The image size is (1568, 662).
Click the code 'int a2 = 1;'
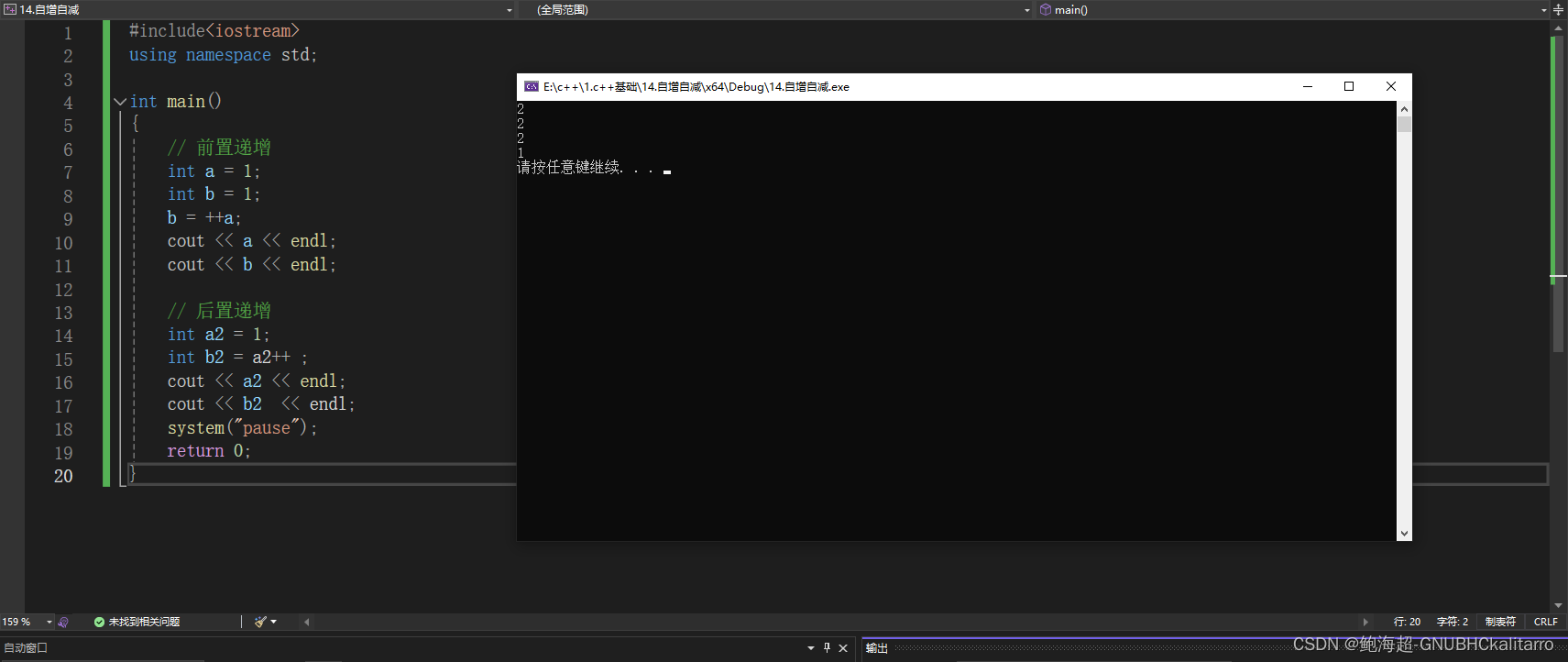218,335
